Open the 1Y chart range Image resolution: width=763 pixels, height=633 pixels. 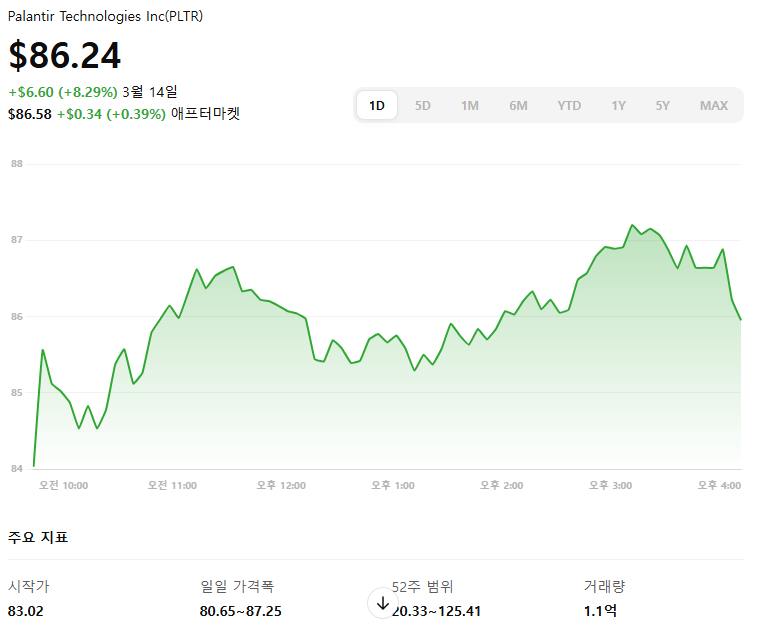coord(618,106)
